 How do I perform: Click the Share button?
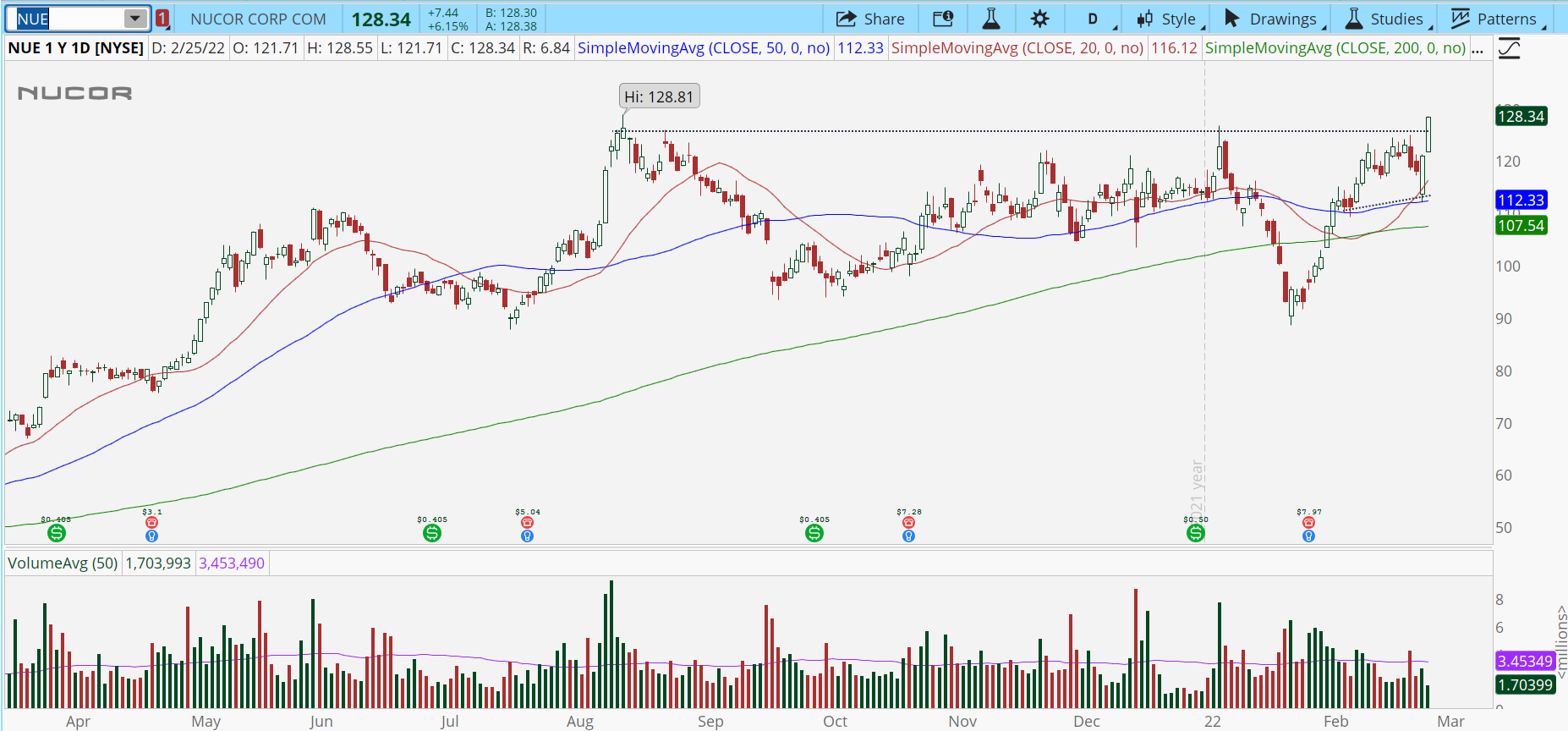[x=870, y=19]
